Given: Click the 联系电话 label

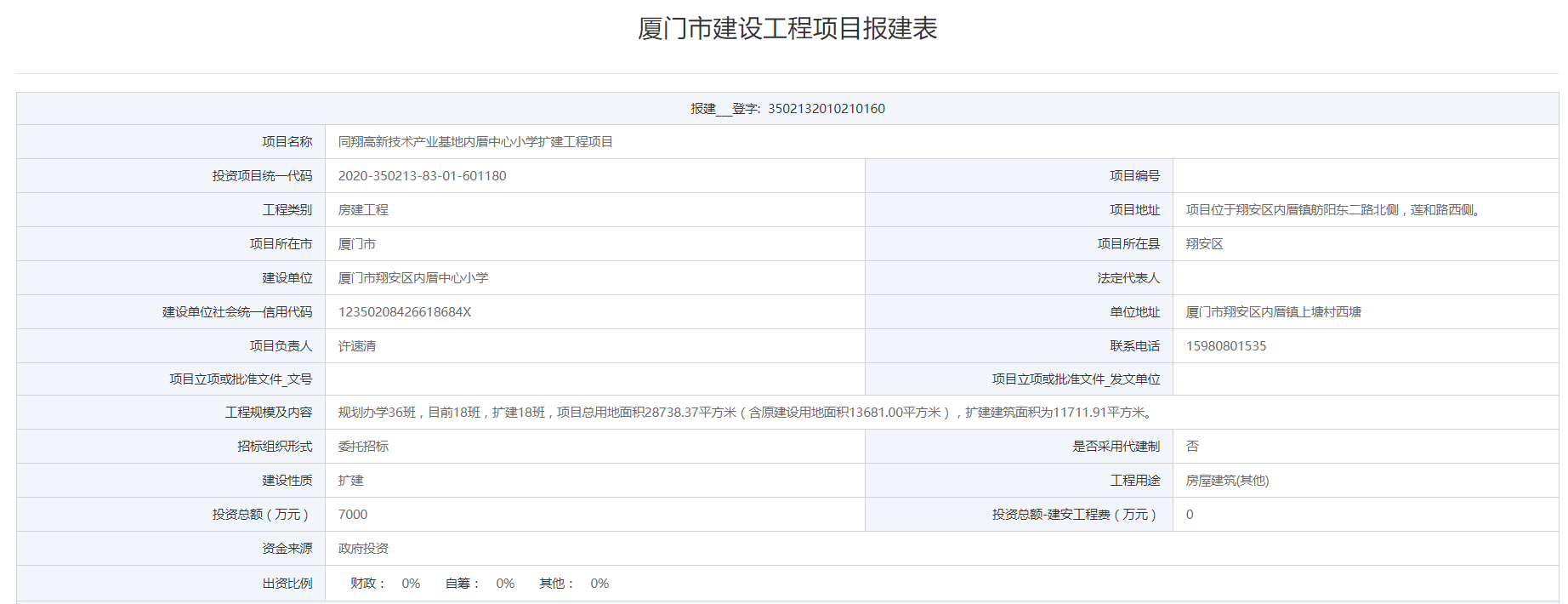Looking at the screenshot, I should coord(1134,346).
